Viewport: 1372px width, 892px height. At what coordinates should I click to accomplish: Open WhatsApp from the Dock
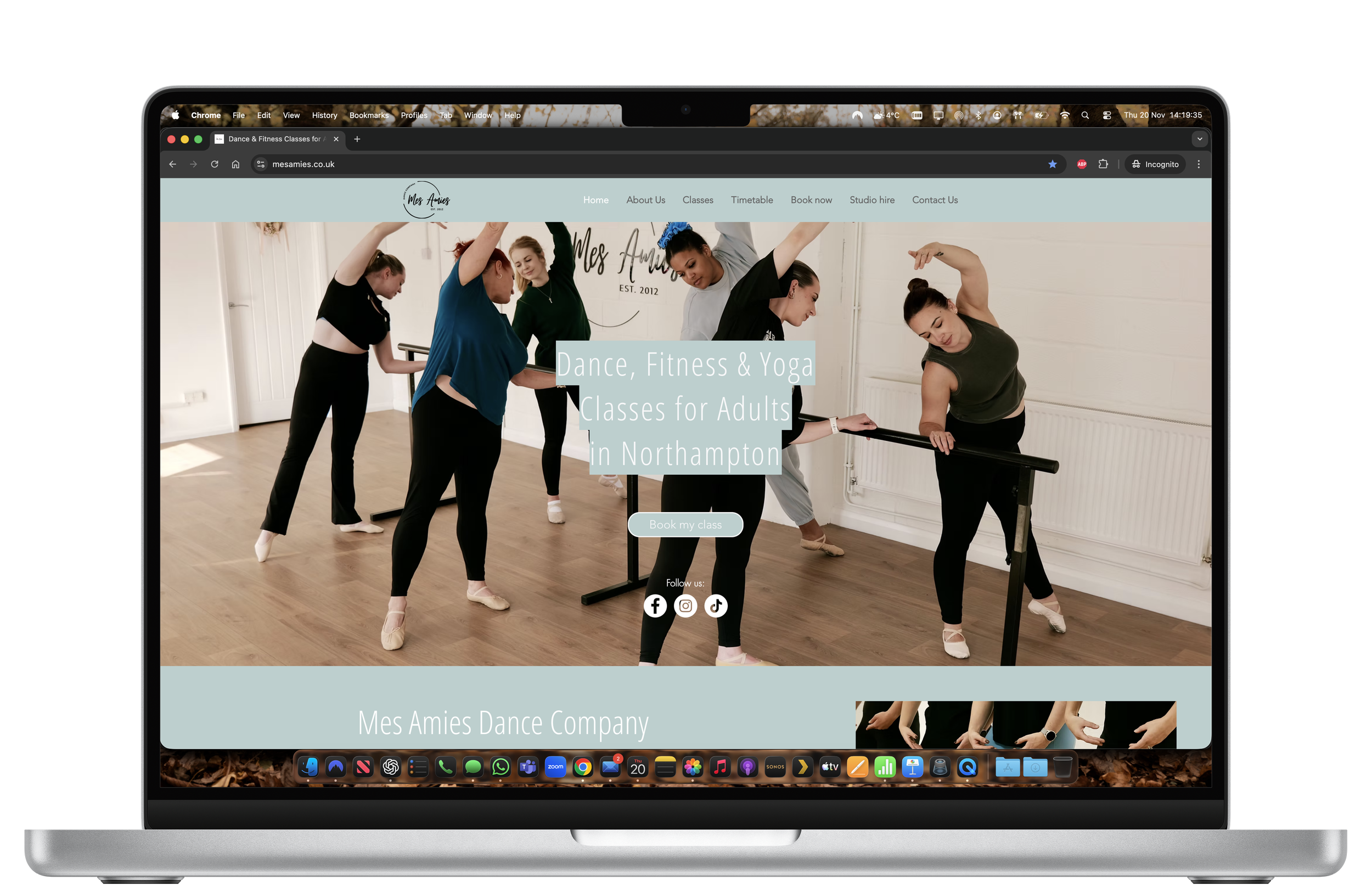click(x=500, y=767)
